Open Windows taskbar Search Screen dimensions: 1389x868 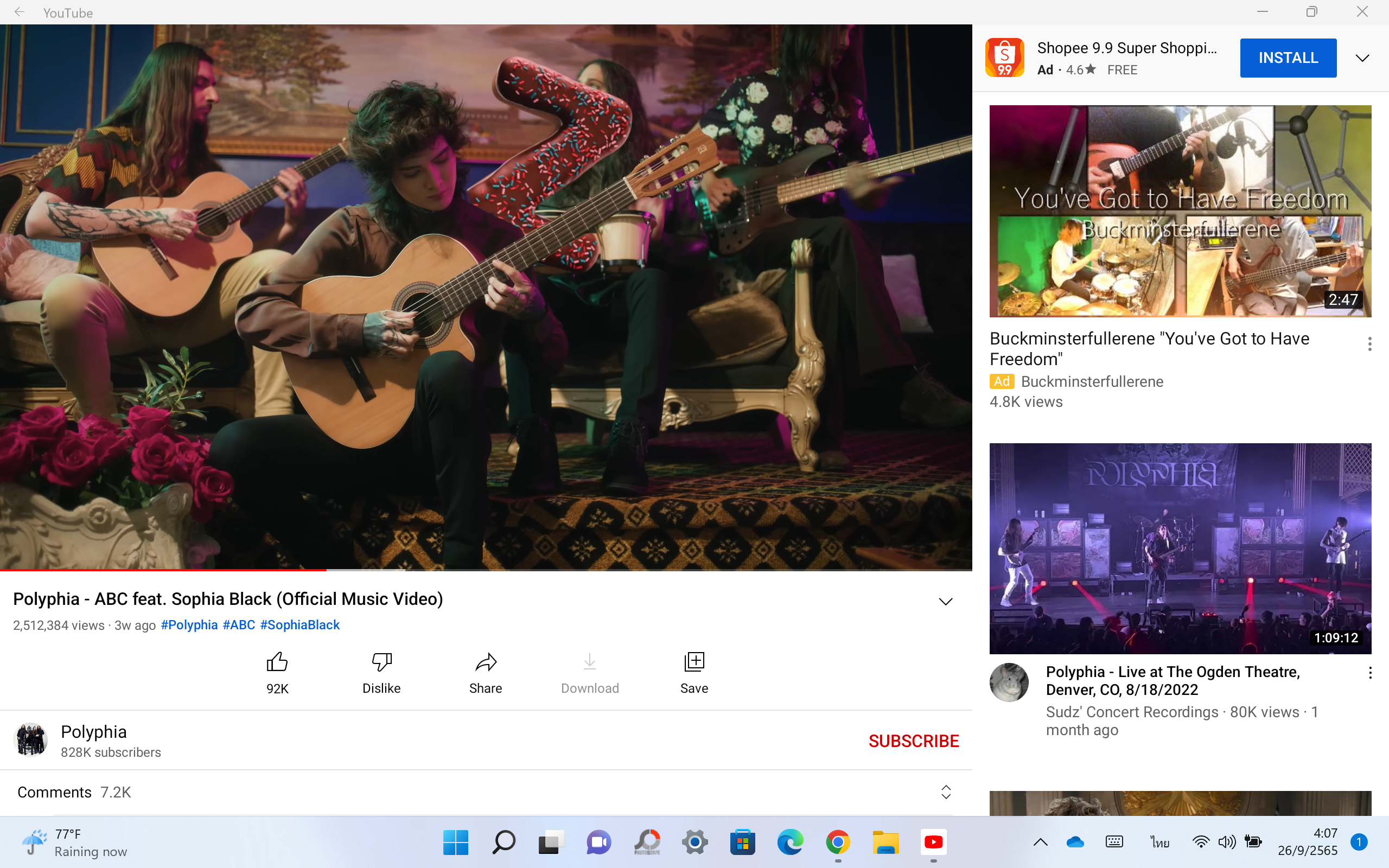tap(504, 842)
